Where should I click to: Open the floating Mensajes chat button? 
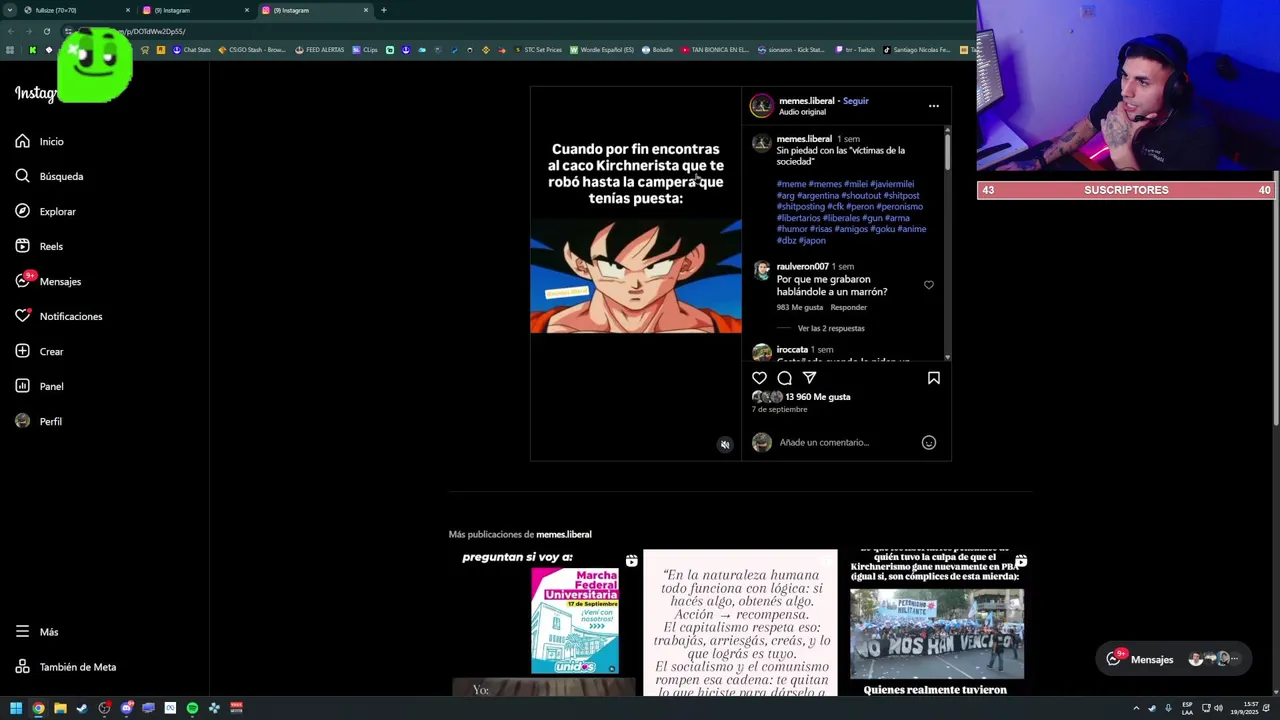1172,659
